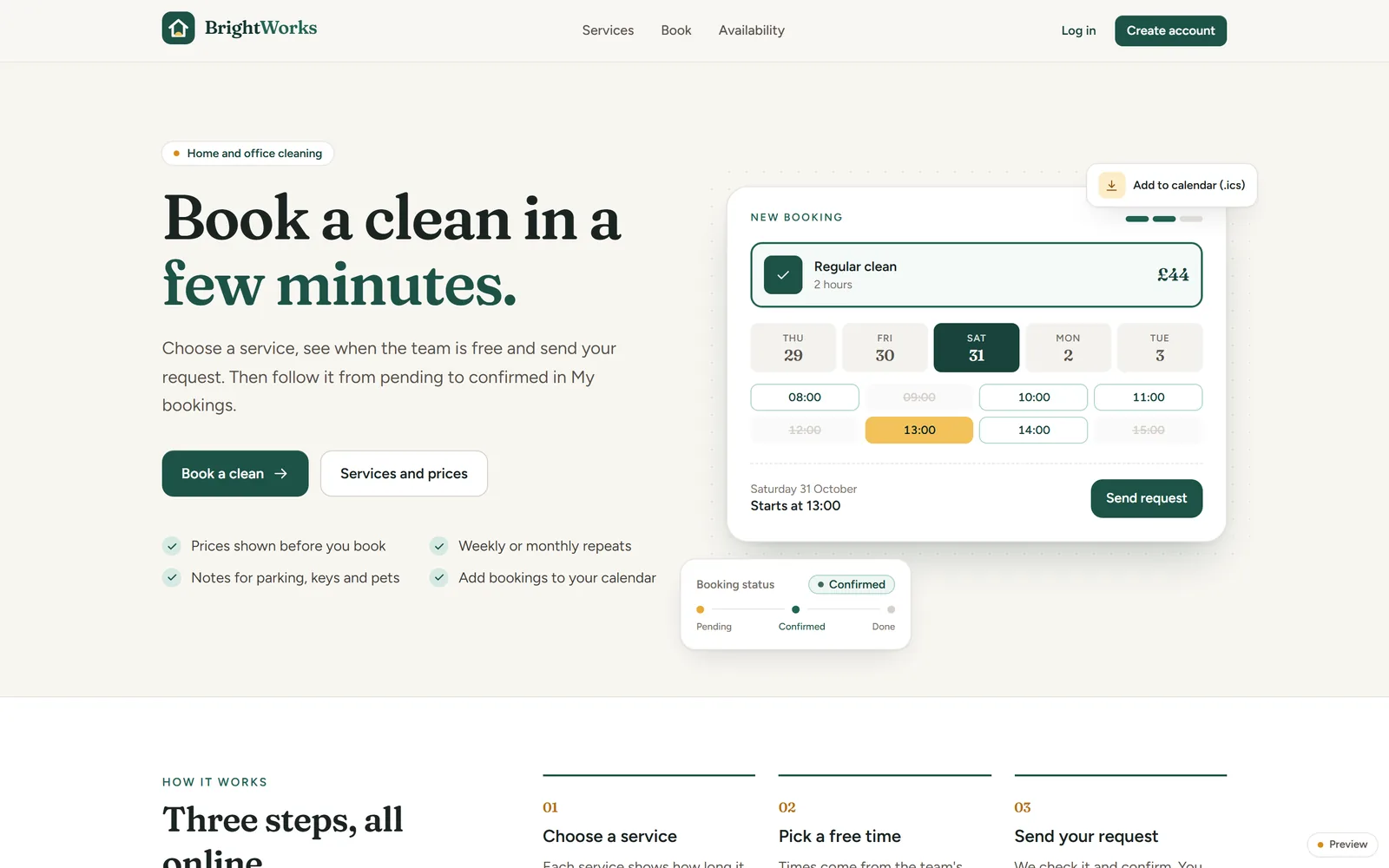Screen dimensions: 1389x868
Task: Choose the 11:00 time slot
Action: 1149,398
